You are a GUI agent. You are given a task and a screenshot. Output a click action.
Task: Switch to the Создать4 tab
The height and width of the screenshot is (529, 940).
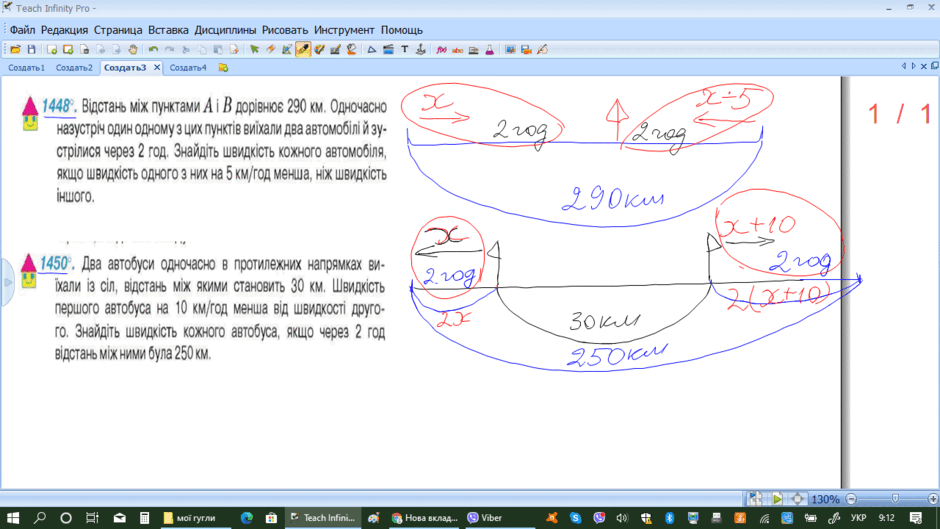tap(188, 68)
